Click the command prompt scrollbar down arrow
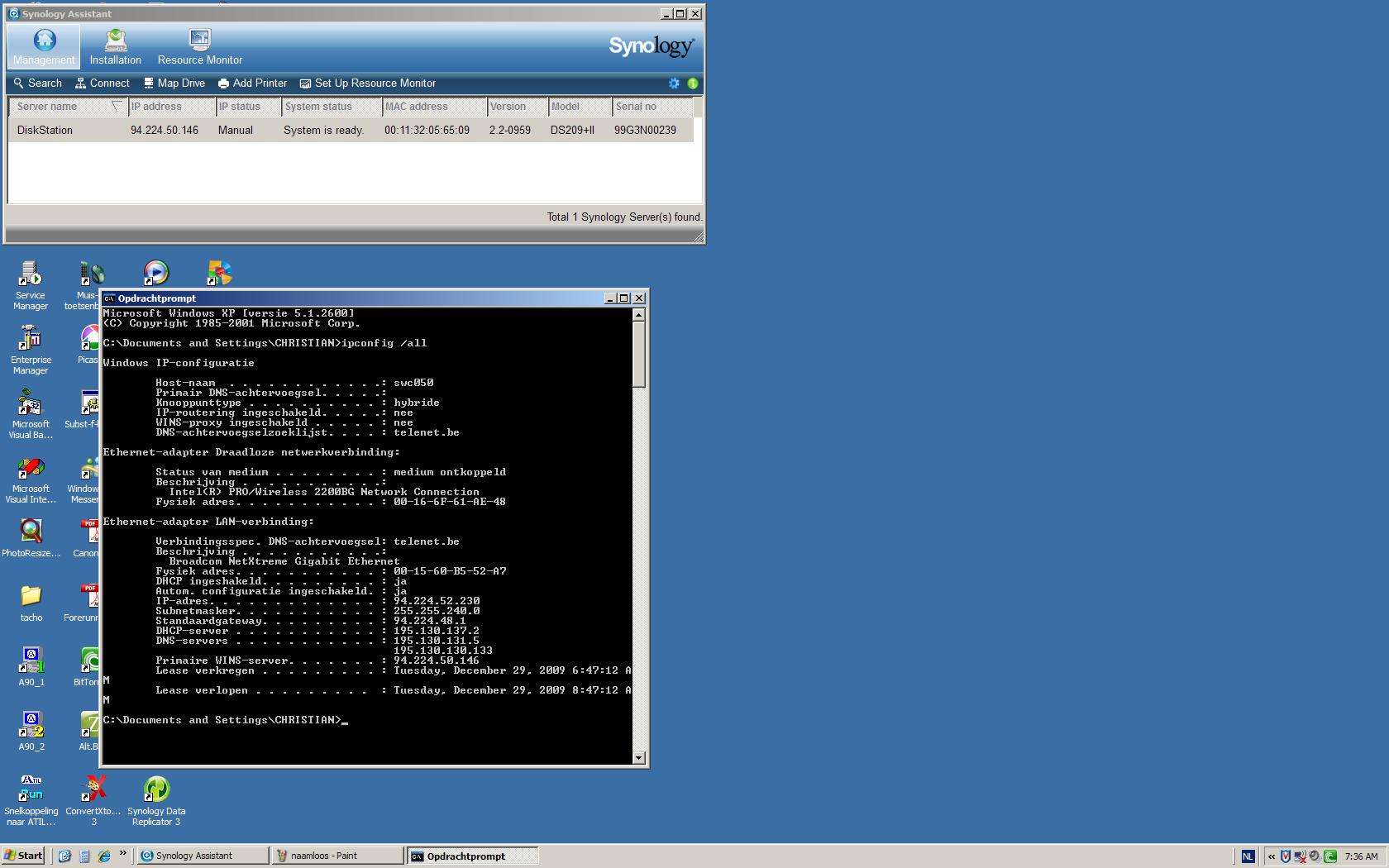The height and width of the screenshot is (868, 1389). click(x=638, y=758)
